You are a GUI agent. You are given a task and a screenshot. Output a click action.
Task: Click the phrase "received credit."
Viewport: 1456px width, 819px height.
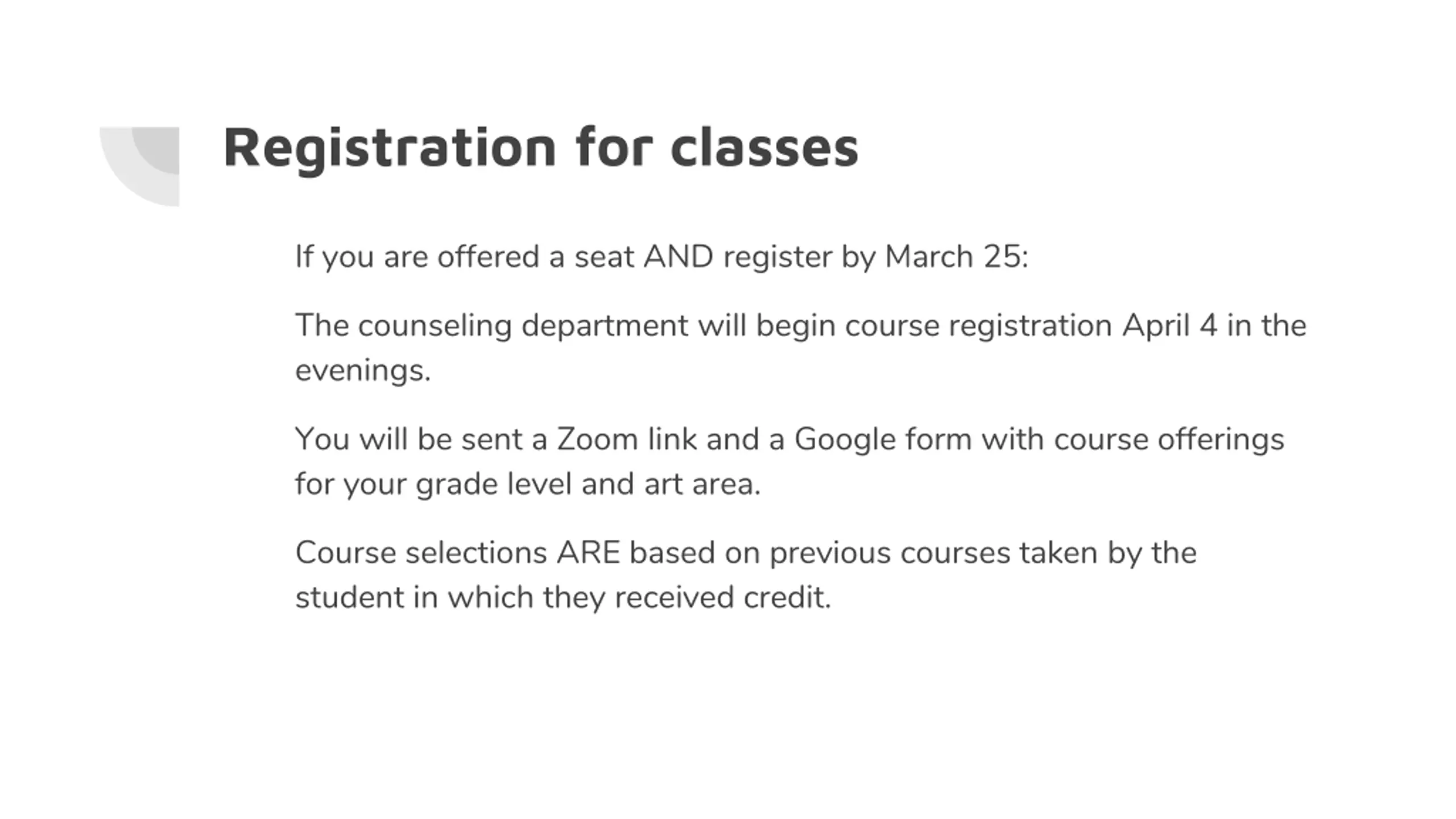click(723, 598)
